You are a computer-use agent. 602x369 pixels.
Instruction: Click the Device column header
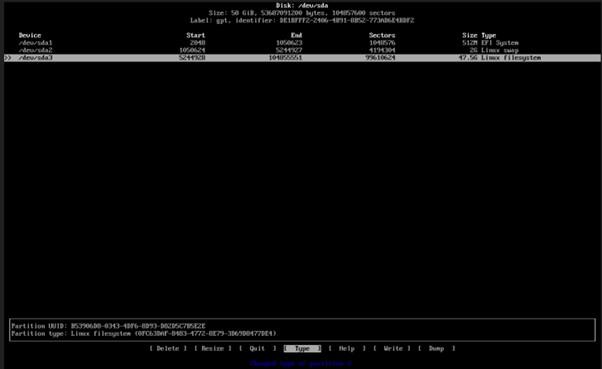coord(30,35)
